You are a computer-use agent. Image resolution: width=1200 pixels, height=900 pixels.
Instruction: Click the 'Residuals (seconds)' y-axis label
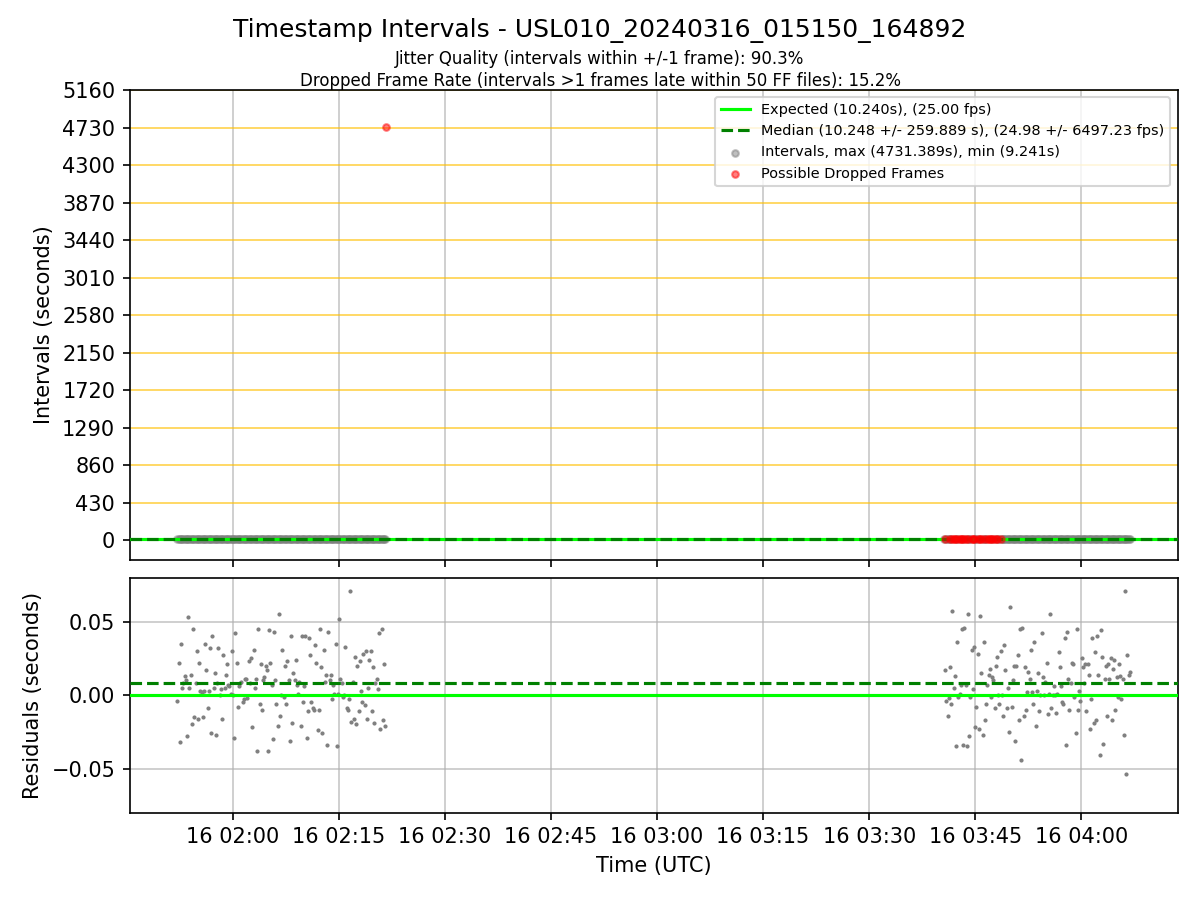tap(32, 696)
